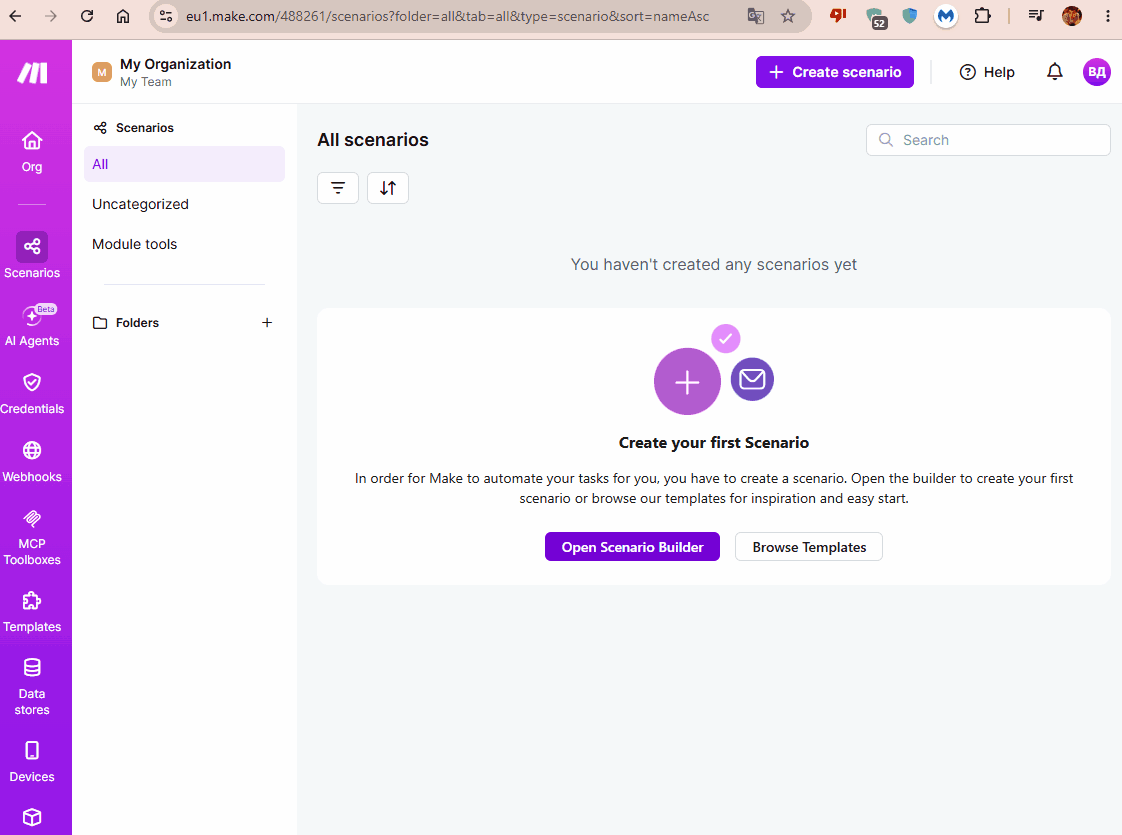Go to Templates in the sidebar
This screenshot has height=835, width=1122.
tap(32, 612)
